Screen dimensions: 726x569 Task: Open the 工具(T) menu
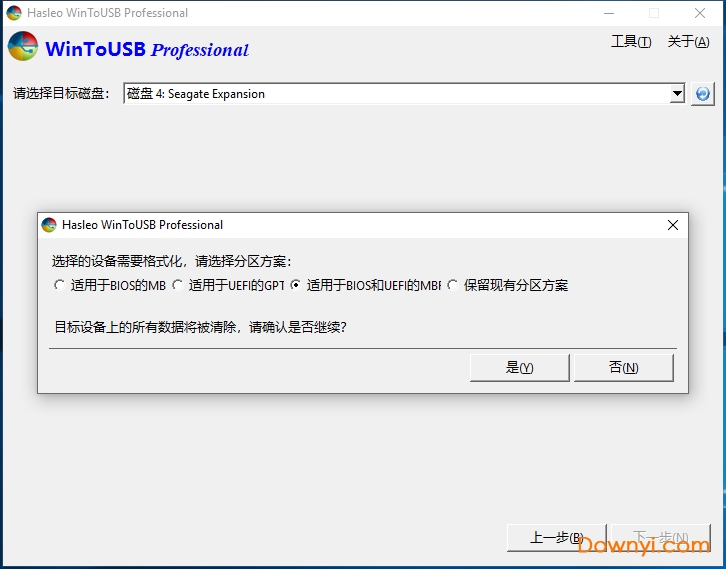pos(631,42)
